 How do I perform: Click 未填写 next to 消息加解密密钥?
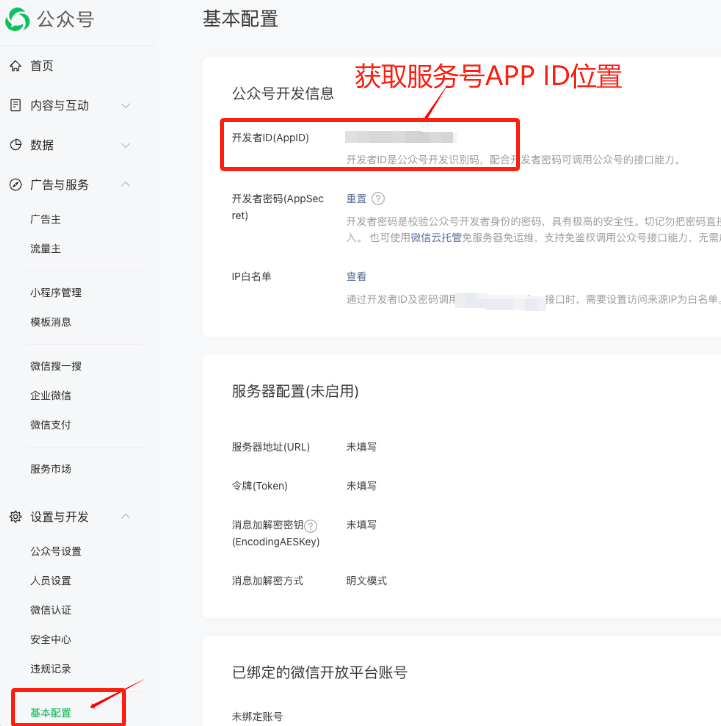[x=362, y=525]
